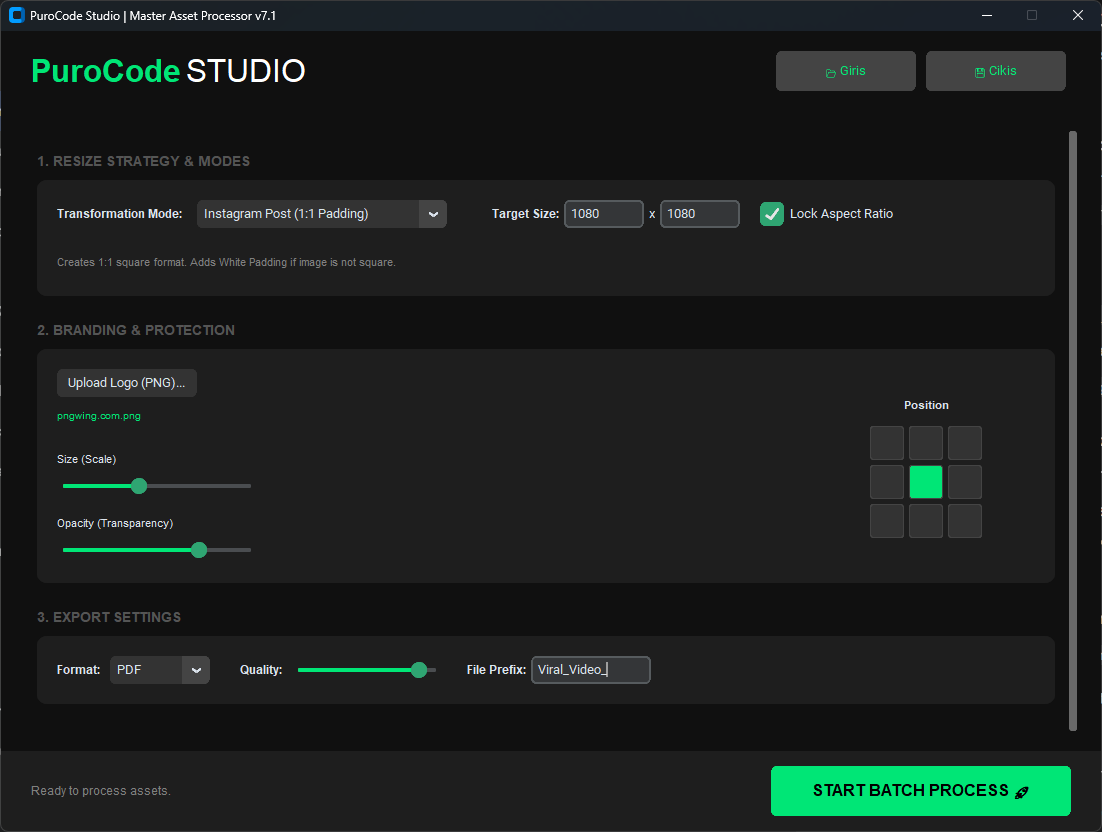Open the Format dropdown showing PDF
1102x832 pixels.
point(159,669)
